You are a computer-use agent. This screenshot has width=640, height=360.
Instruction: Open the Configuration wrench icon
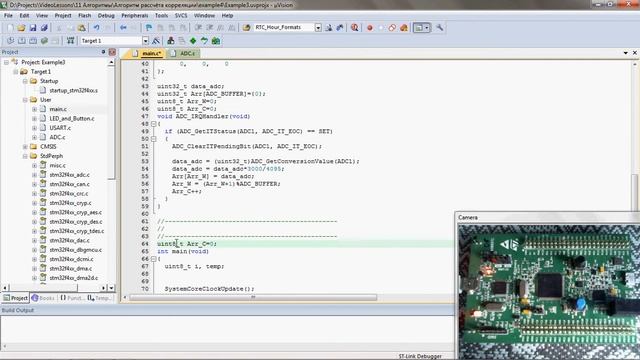click(x=440, y=28)
